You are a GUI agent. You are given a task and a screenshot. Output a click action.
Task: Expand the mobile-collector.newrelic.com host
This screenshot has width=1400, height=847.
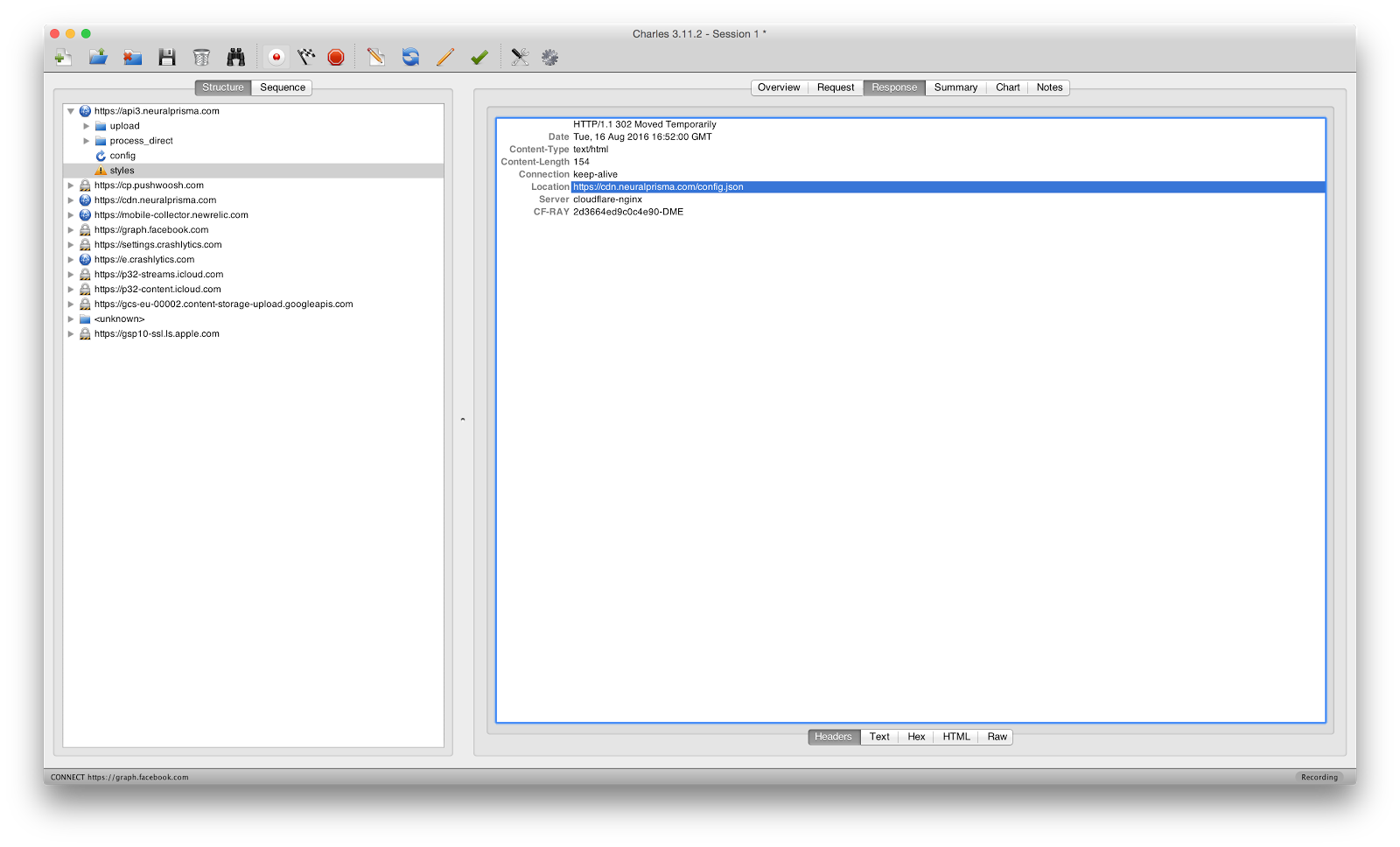coord(71,215)
